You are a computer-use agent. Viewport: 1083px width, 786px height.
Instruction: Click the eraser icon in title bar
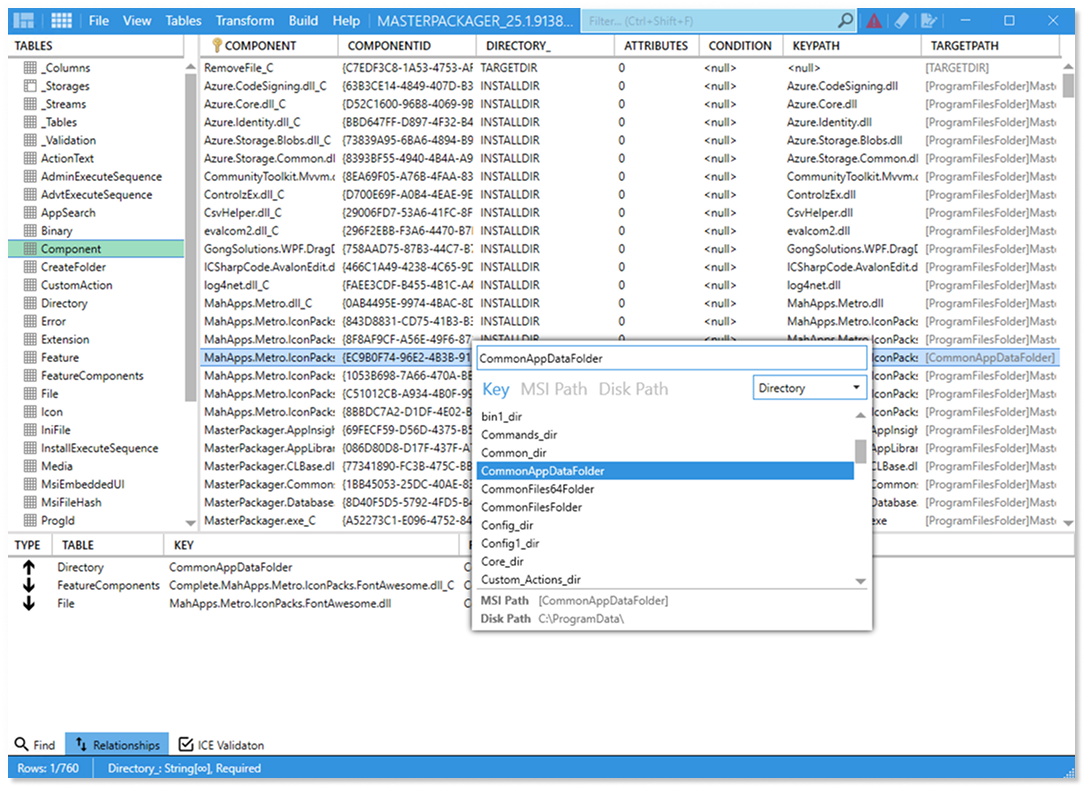(x=901, y=20)
